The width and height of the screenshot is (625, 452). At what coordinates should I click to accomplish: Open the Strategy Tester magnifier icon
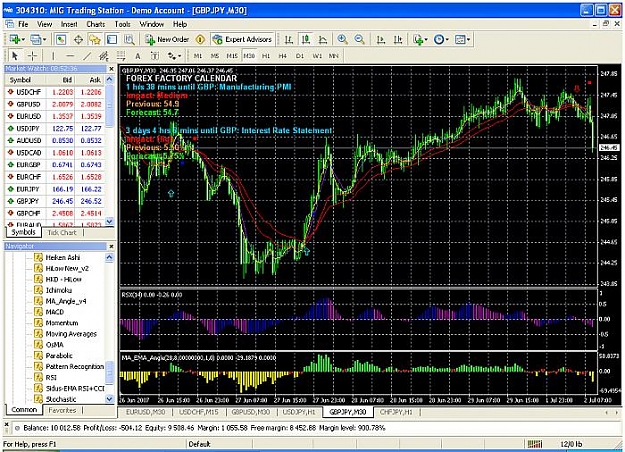click(129, 39)
